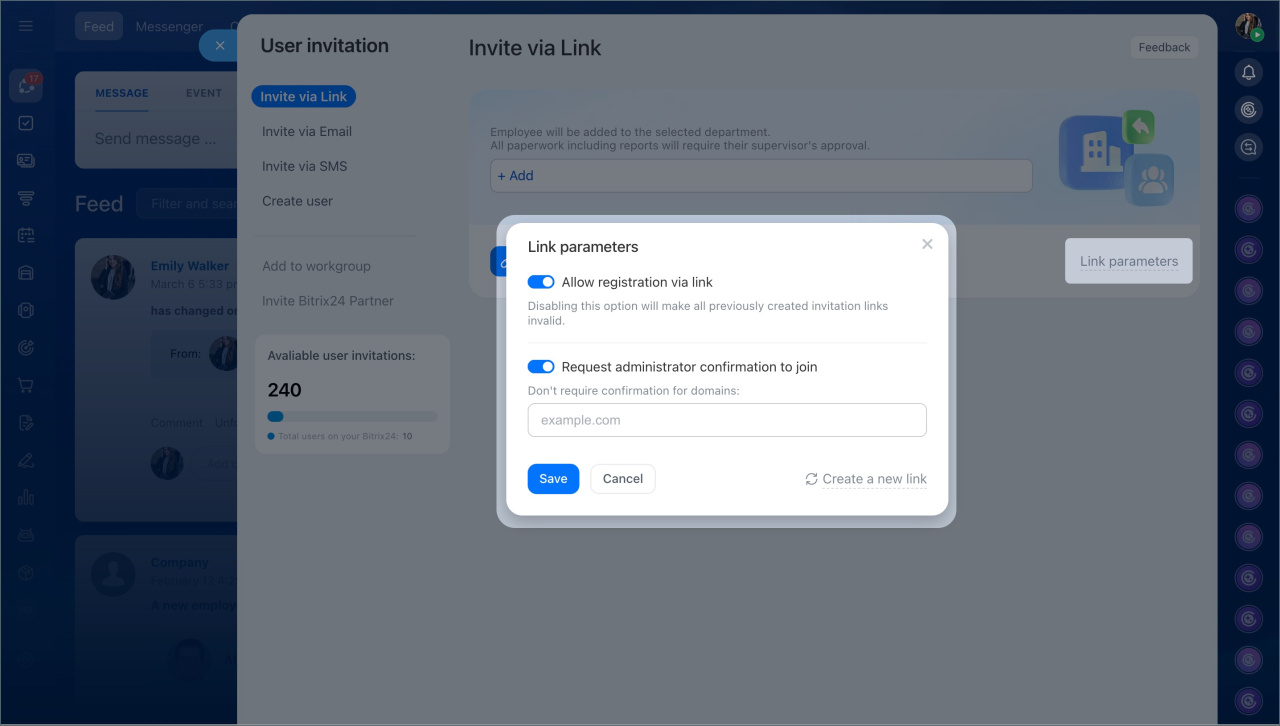Disable Request administrator confirmation to join

541,367
